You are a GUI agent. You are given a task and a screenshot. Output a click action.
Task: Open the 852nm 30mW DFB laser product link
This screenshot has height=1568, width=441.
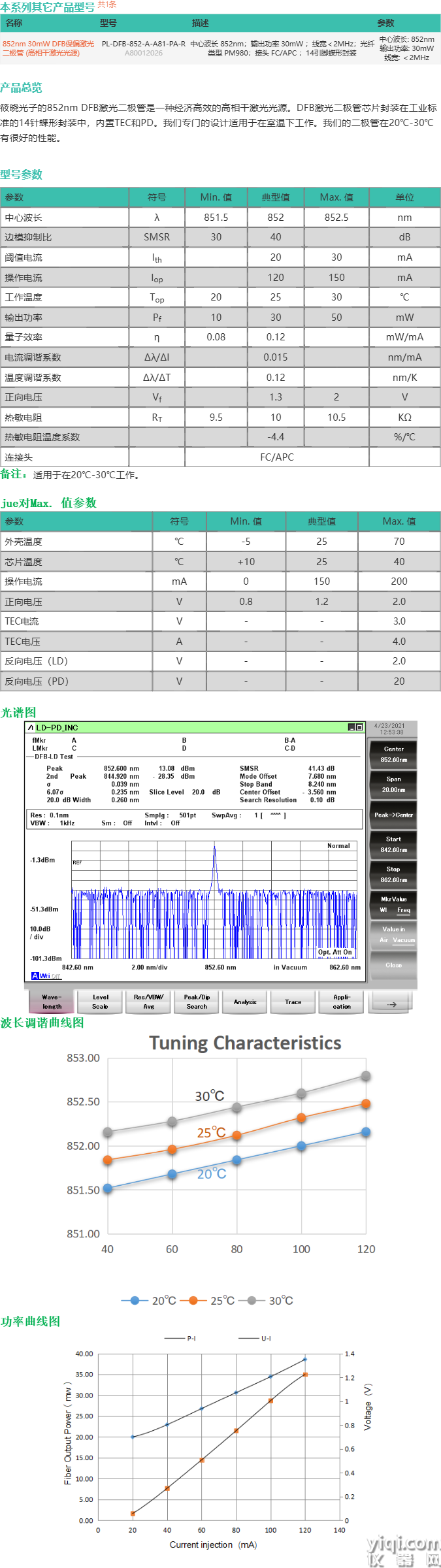click(x=48, y=48)
